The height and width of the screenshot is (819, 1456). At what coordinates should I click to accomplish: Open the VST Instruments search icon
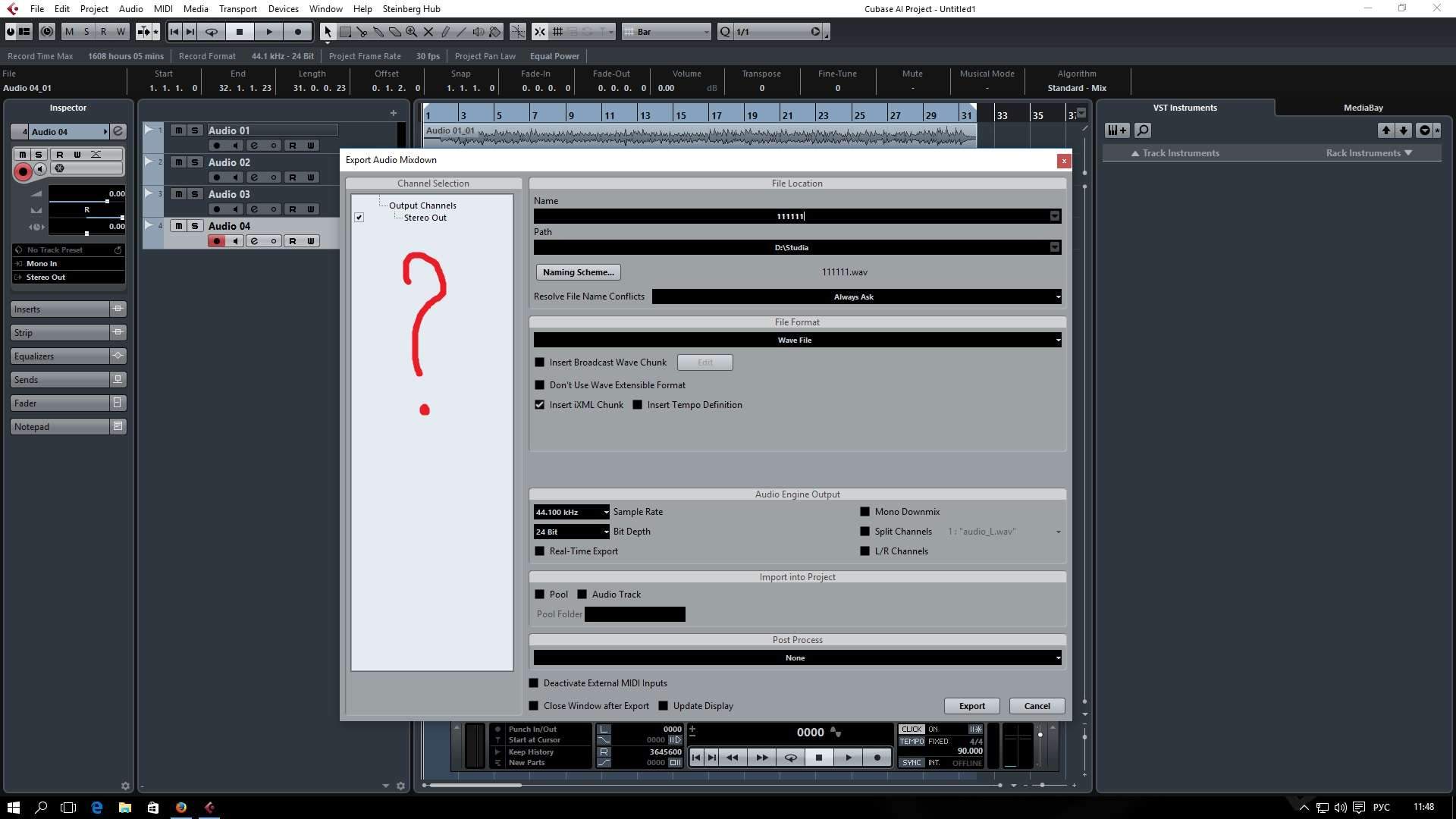pyautogui.click(x=1142, y=130)
